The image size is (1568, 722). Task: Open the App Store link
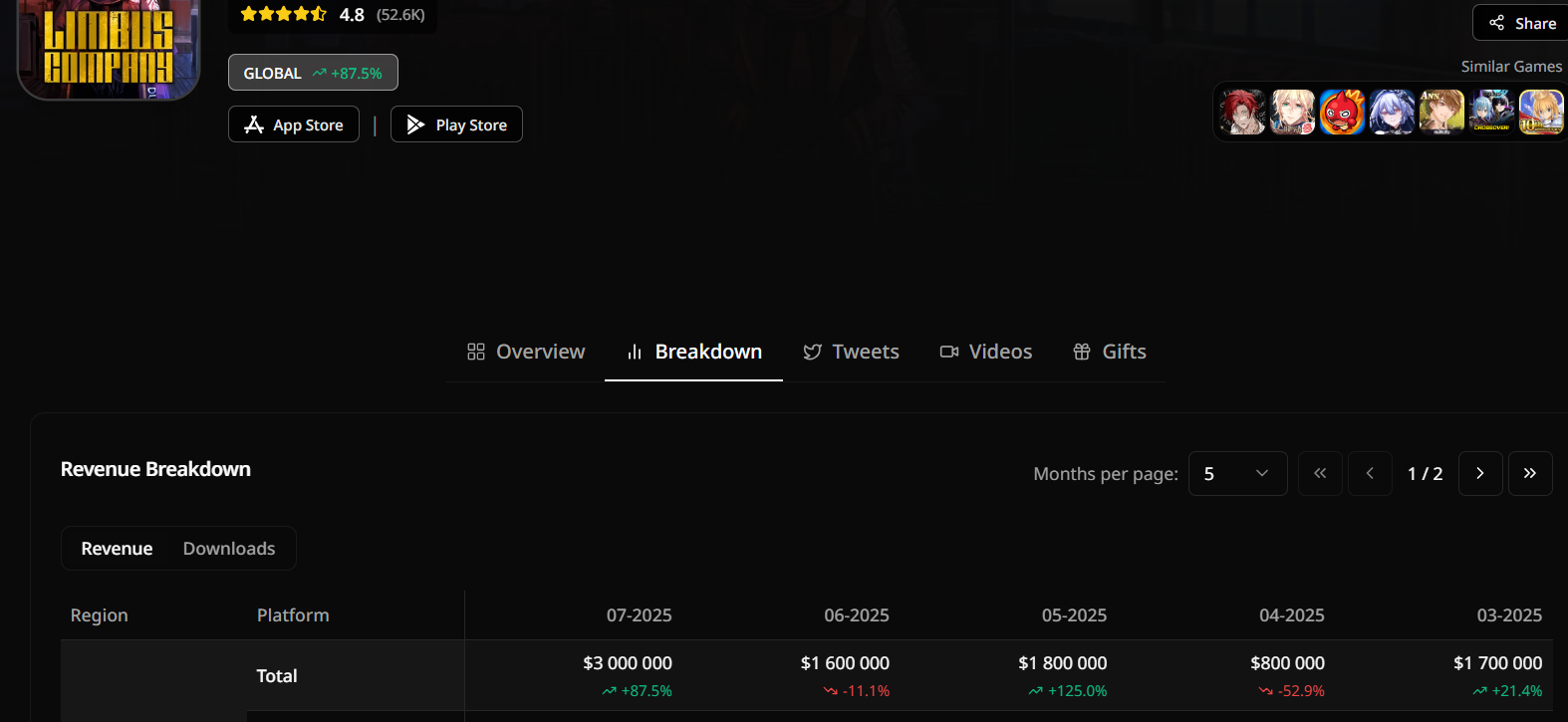click(294, 124)
